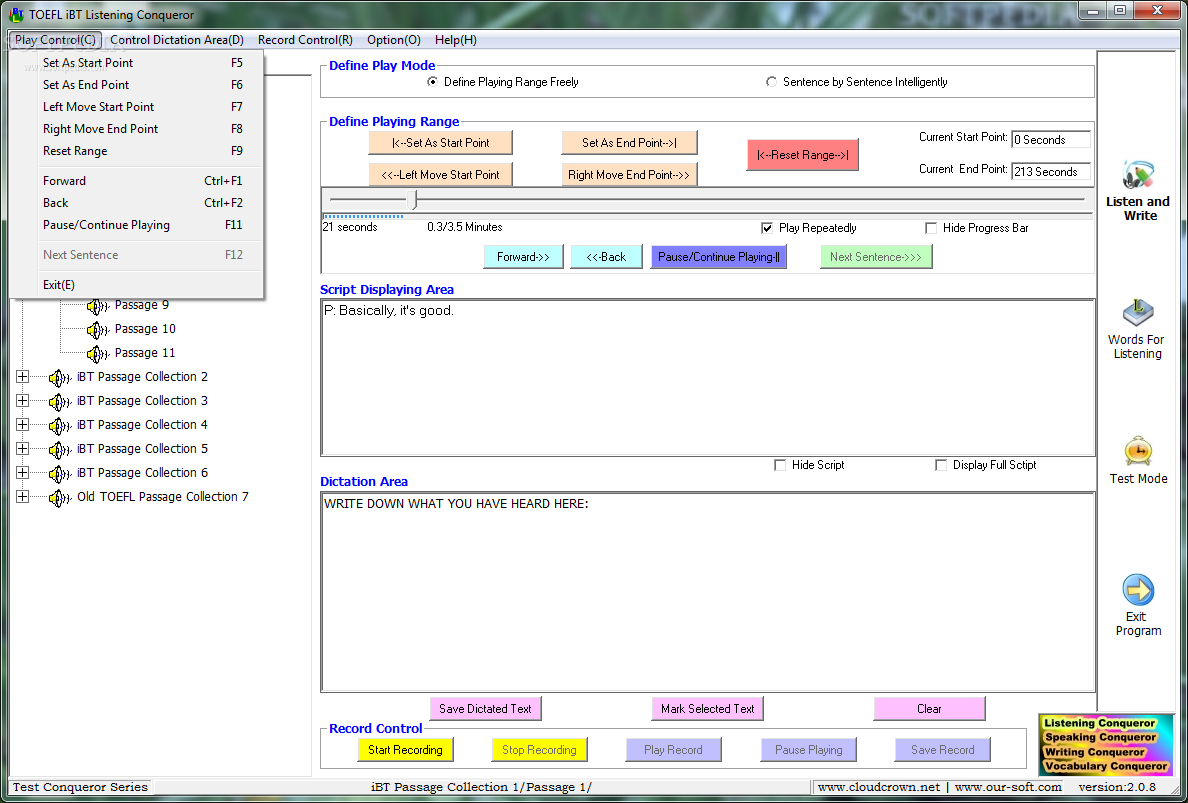Check the Hide Script checkbox
The width and height of the screenshot is (1188, 803).
pos(780,465)
